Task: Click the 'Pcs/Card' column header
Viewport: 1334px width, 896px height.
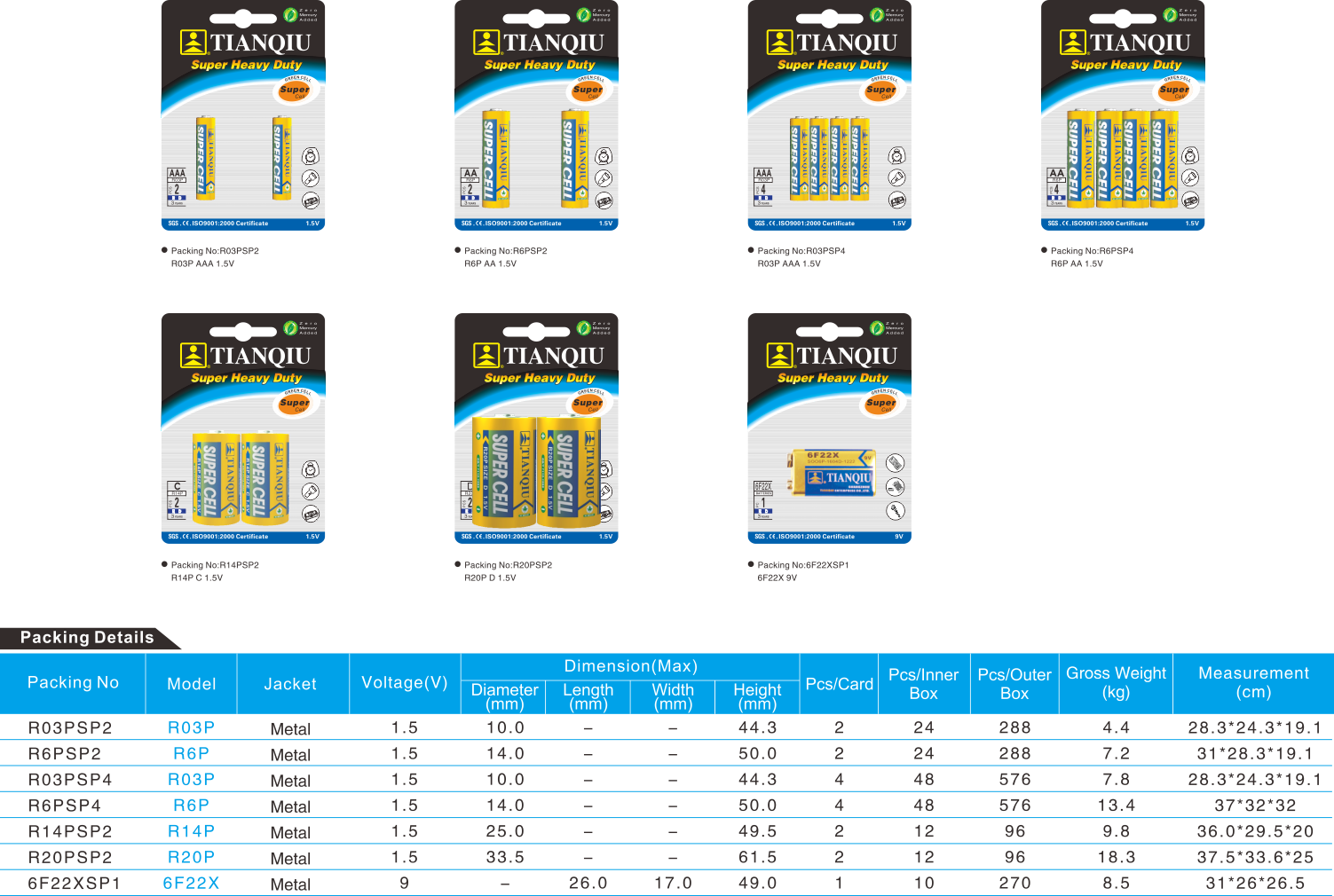Action: pyautogui.click(x=840, y=684)
